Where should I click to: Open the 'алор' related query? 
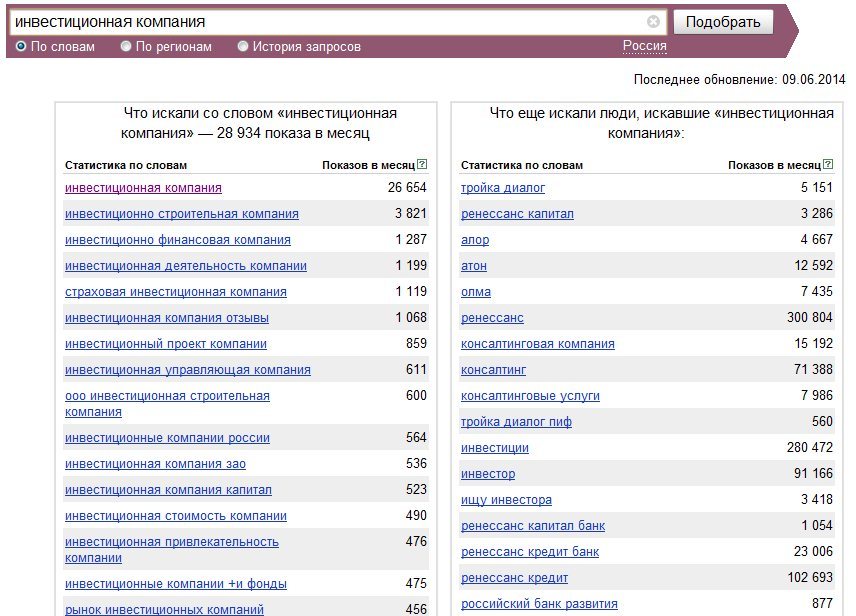[475, 240]
